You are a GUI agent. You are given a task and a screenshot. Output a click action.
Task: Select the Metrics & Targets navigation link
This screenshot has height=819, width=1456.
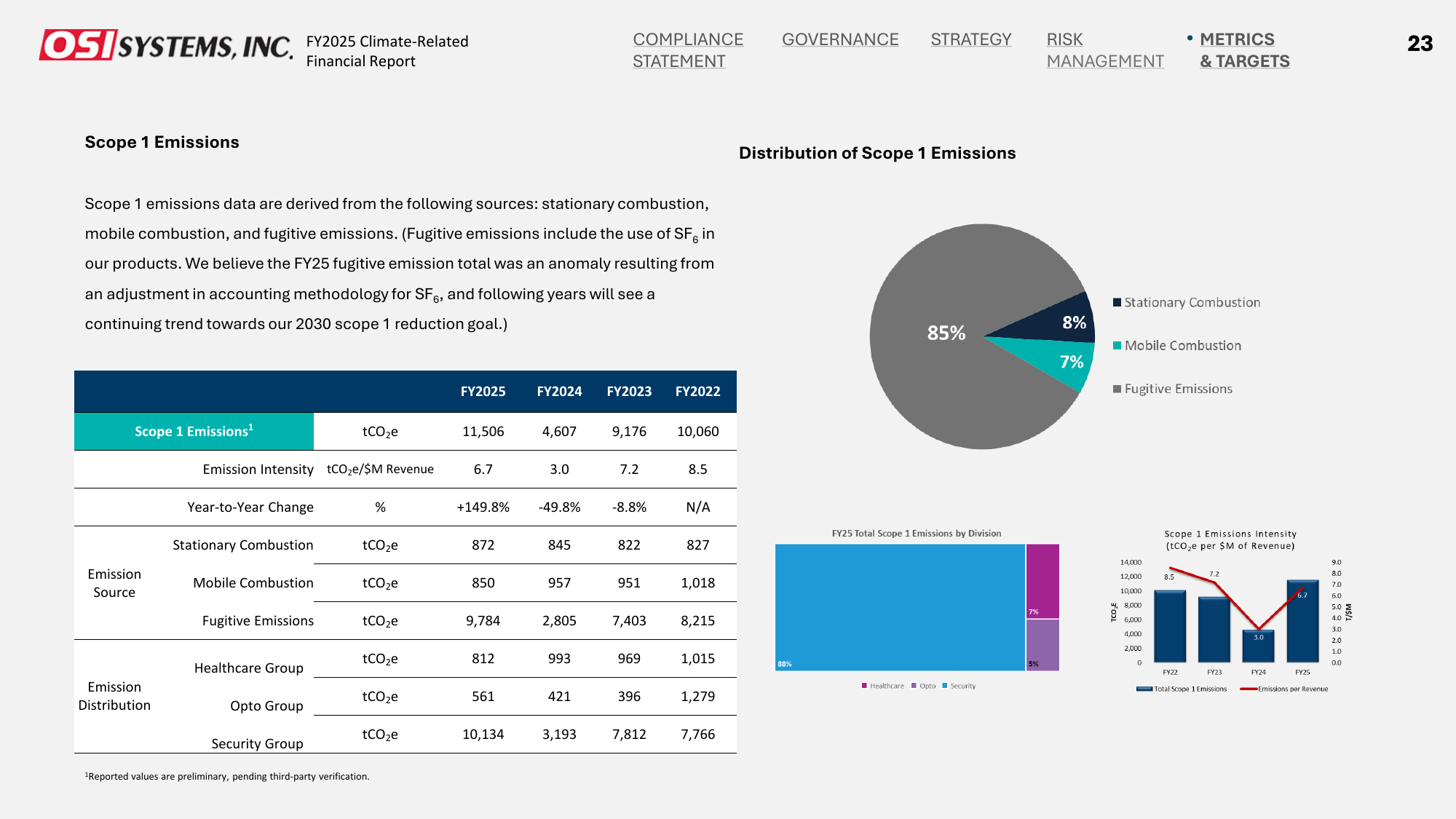[1245, 50]
